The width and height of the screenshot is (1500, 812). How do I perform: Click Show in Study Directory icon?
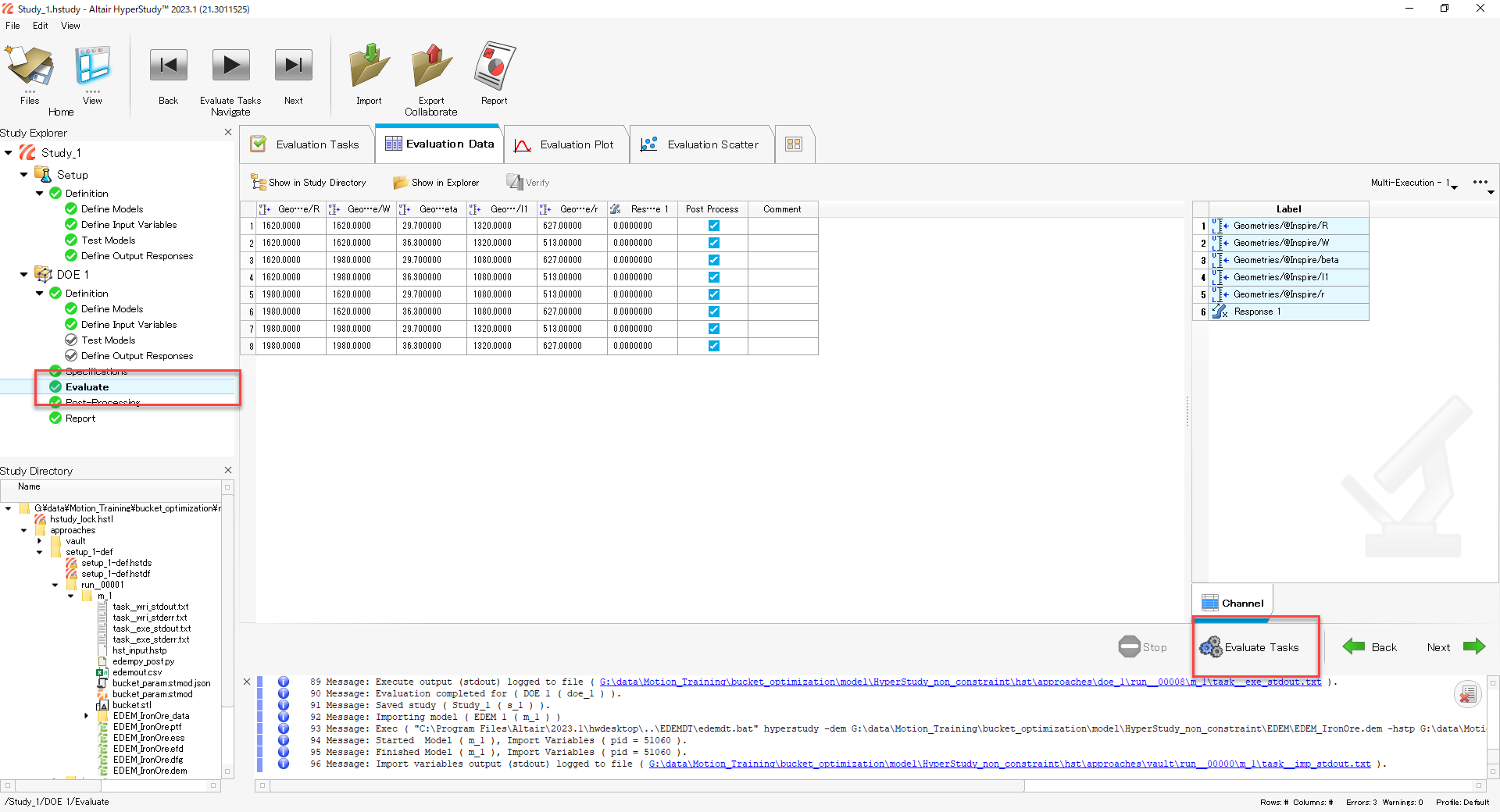tap(258, 183)
